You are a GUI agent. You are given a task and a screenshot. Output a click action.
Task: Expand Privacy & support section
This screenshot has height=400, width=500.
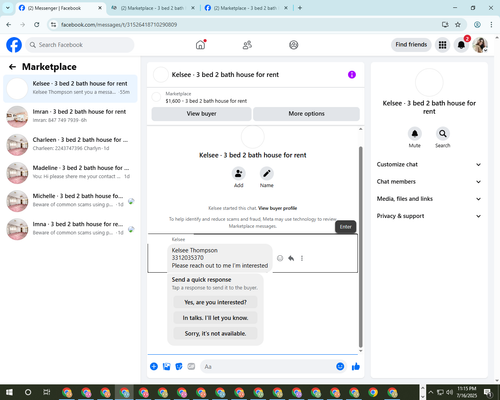click(429, 216)
